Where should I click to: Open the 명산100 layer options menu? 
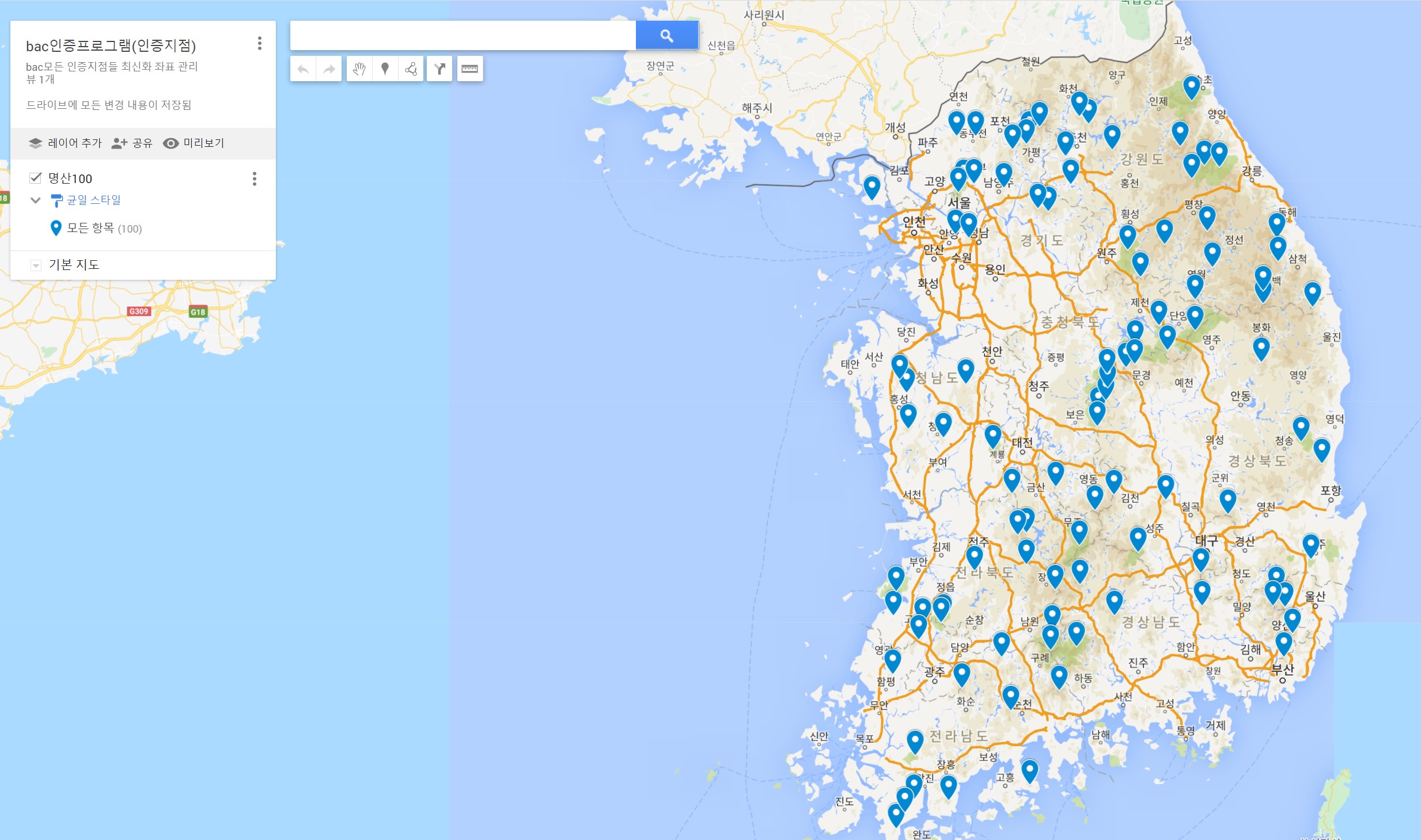(254, 178)
